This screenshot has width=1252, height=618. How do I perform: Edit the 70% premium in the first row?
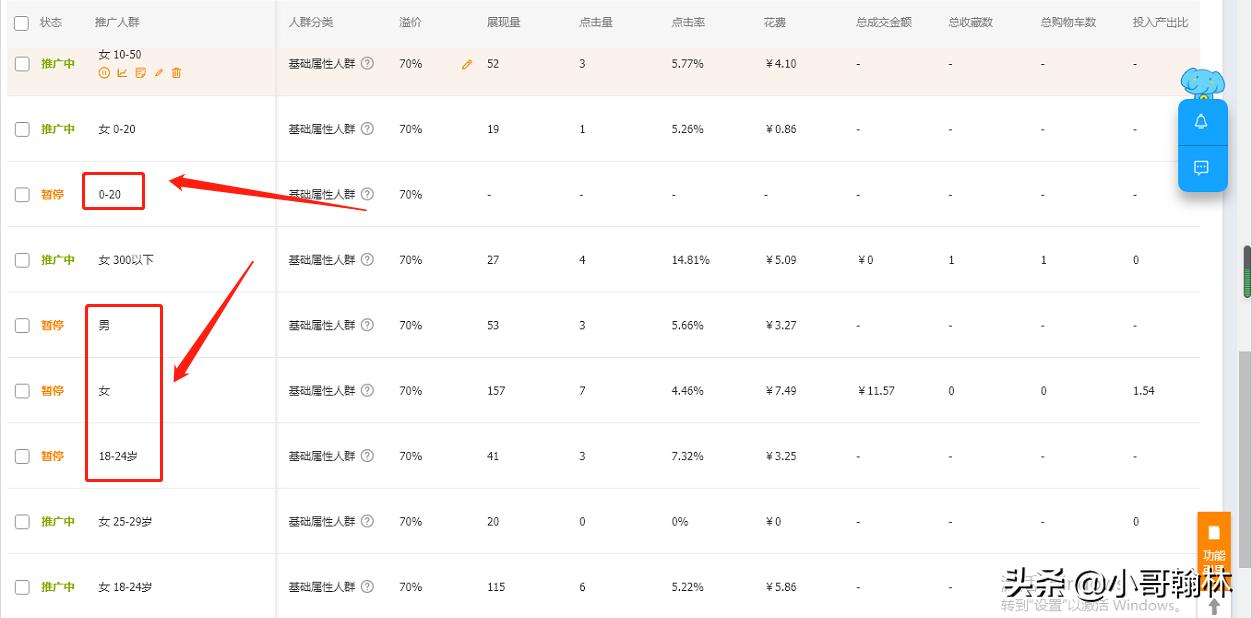click(466, 64)
